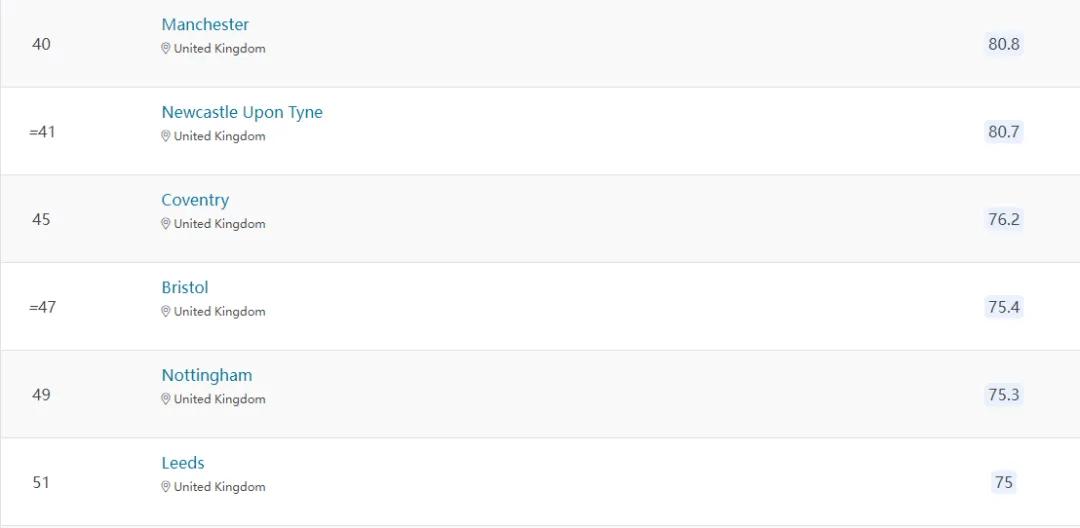Select the 75 score badge for Leeds
This screenshot has width=1080, height=528.
(1004, 482)
